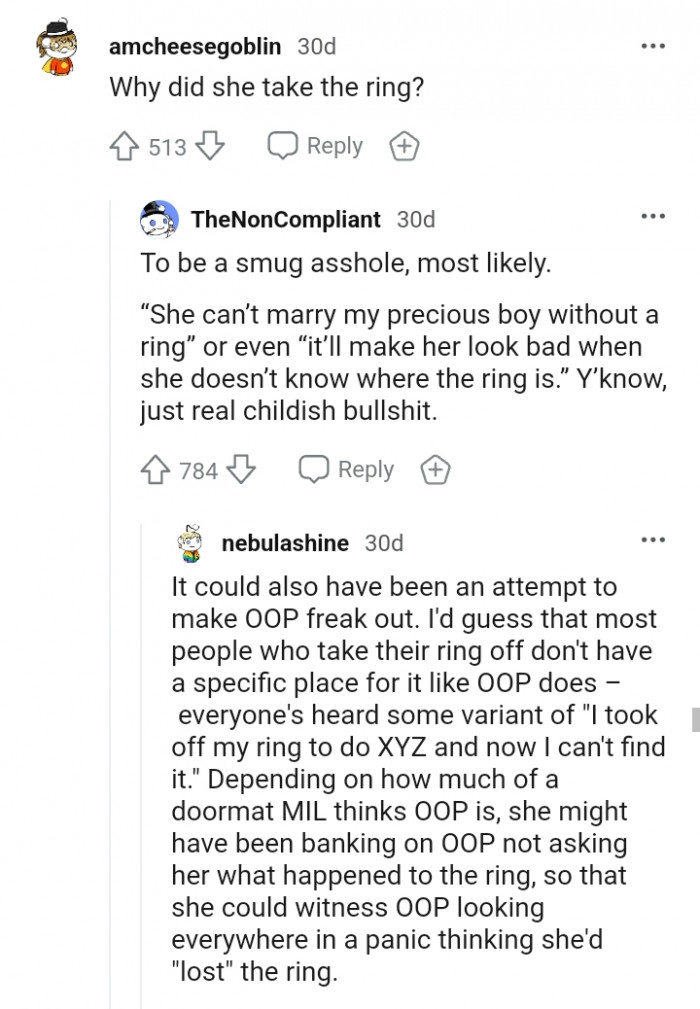Open nebulashine's profile
Screen dimensions: 700x1009
point(285,543)
